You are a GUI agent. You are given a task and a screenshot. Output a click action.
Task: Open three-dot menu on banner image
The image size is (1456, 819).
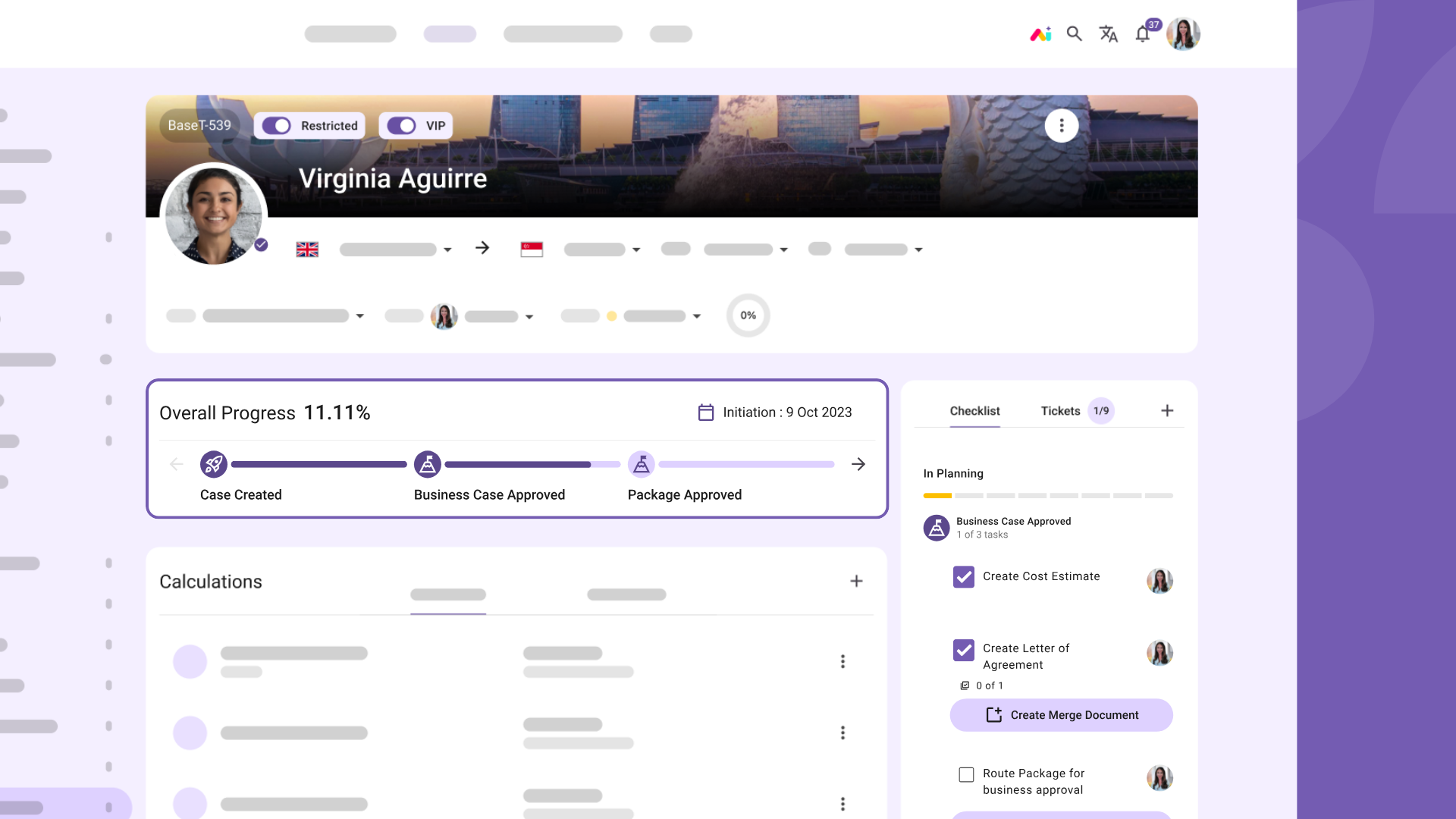(x=1061, y=126)
